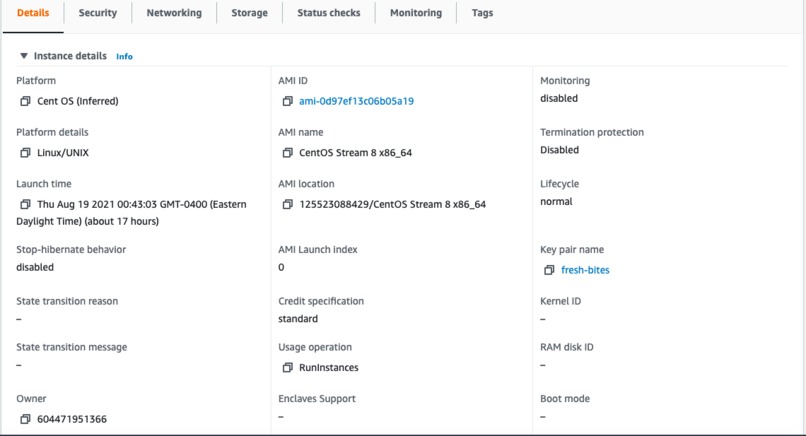Select the Details tab
Viewport: 806px width, 436px height.
[33, 13]
